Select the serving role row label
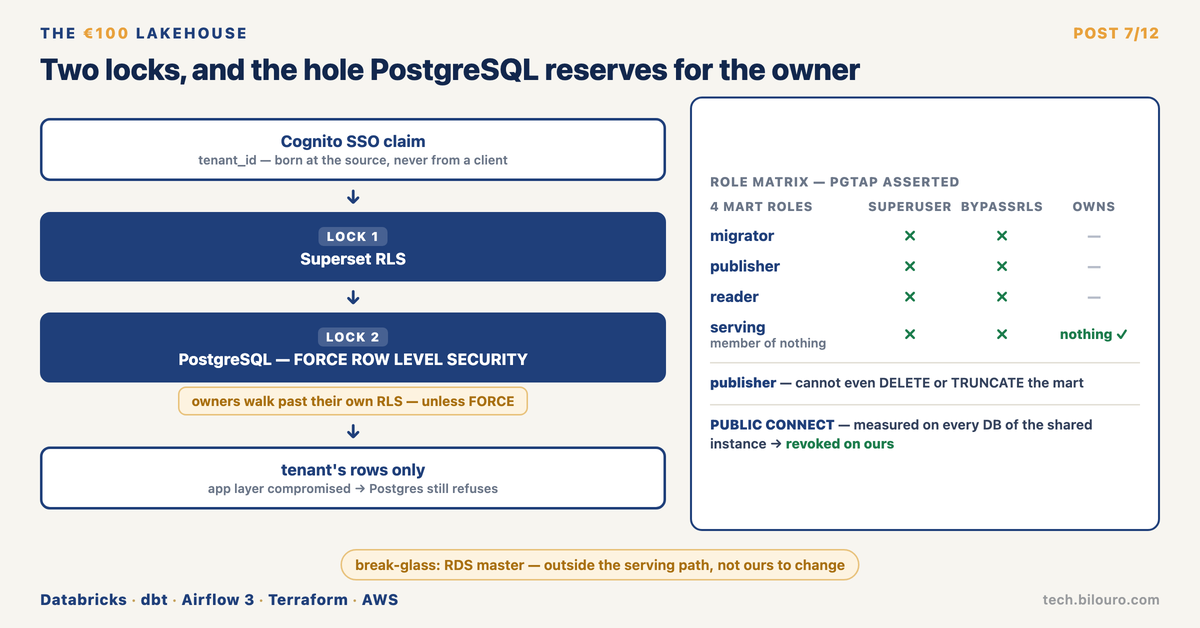Screen dimensions: 1200x628 point(738,327)
